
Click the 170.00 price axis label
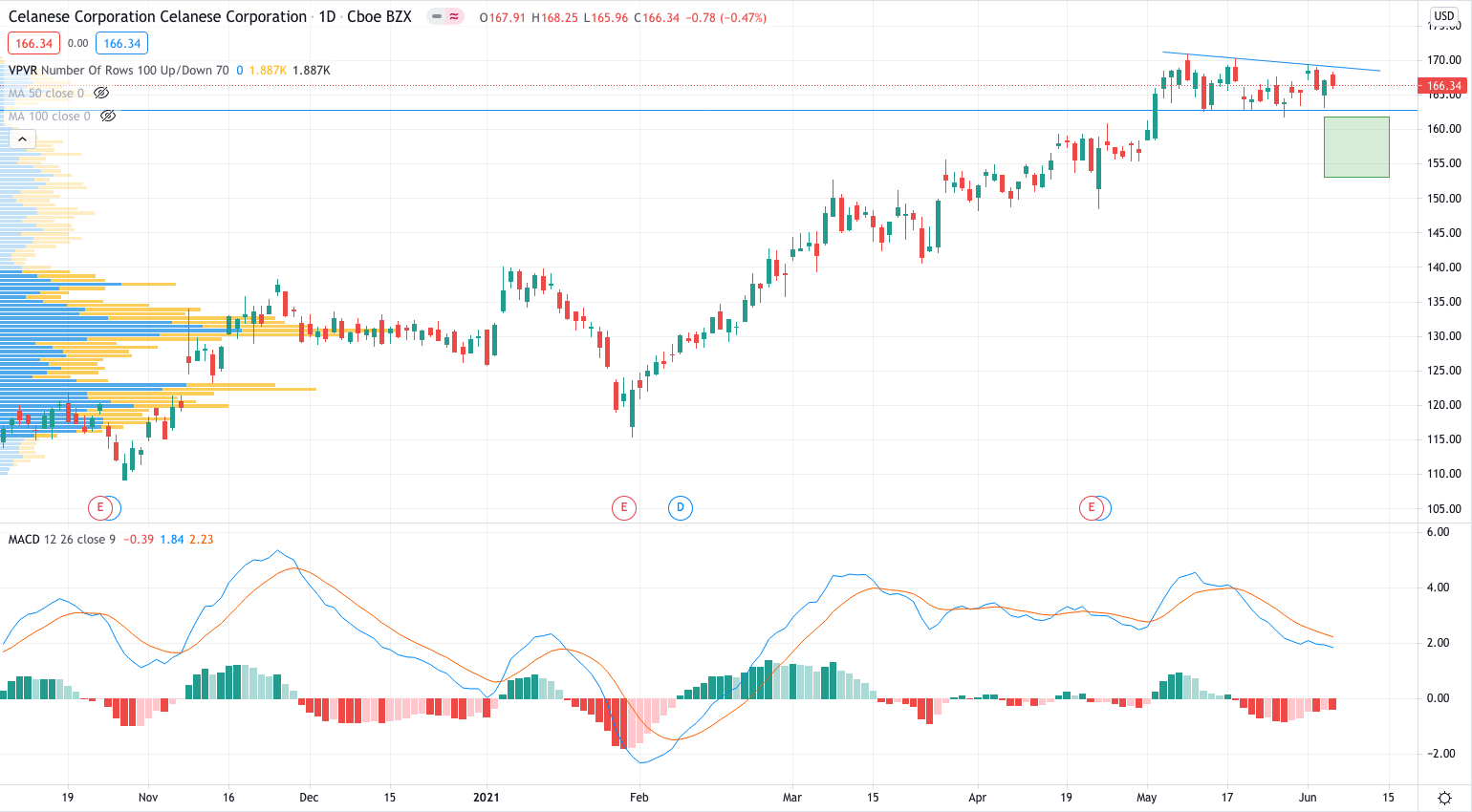[1444, 59]
